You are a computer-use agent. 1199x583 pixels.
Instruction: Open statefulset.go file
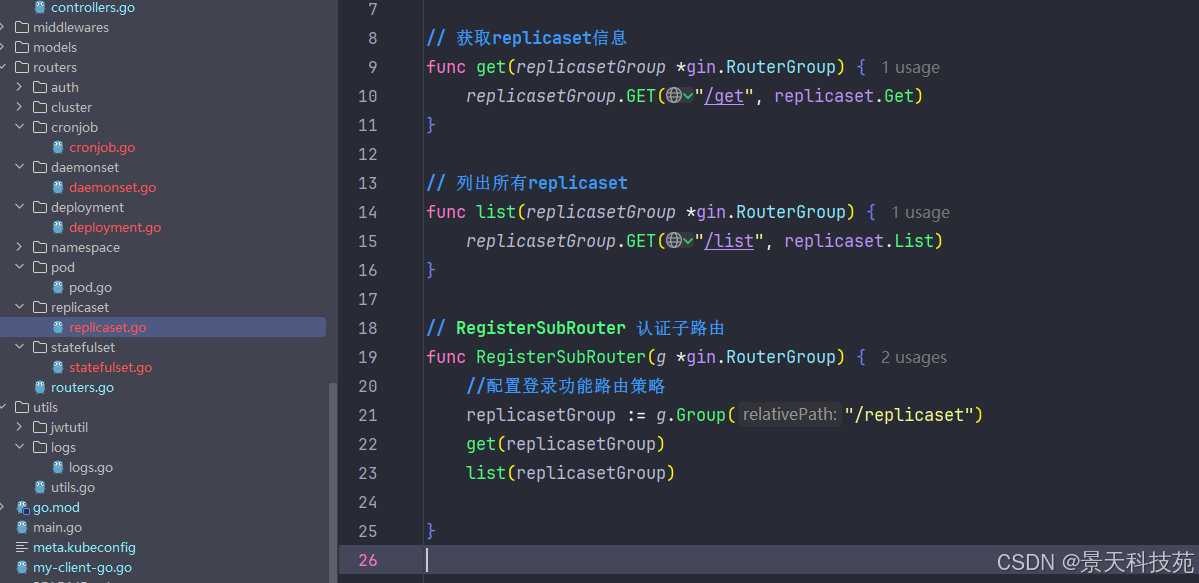[110, 367]
